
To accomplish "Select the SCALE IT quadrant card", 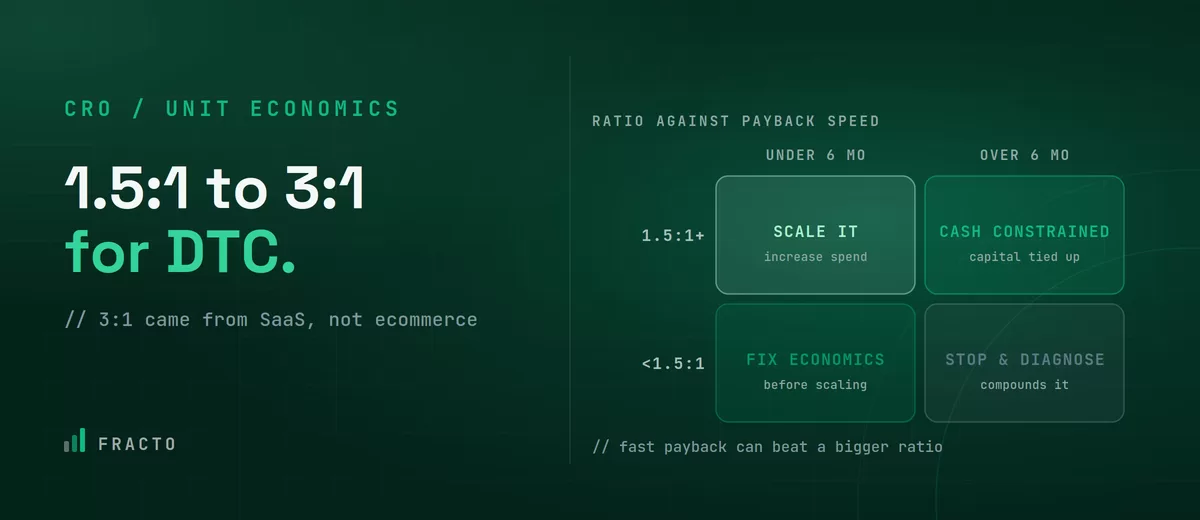I will click(815, 235).
